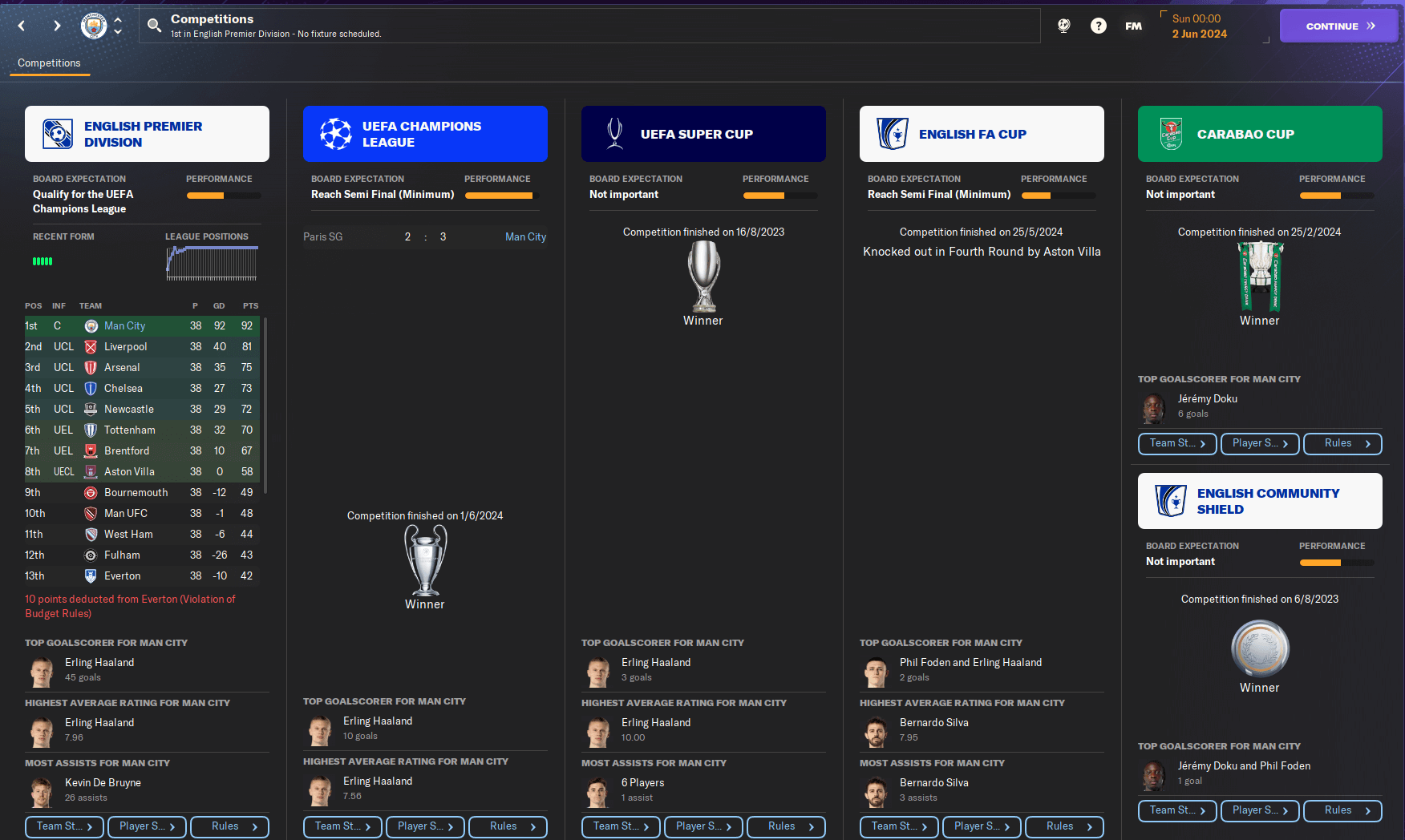The height and width of the screenshot is (840, 1405).
Task: Expand the club menu up-down chevrons
Action: click(118, 26)
